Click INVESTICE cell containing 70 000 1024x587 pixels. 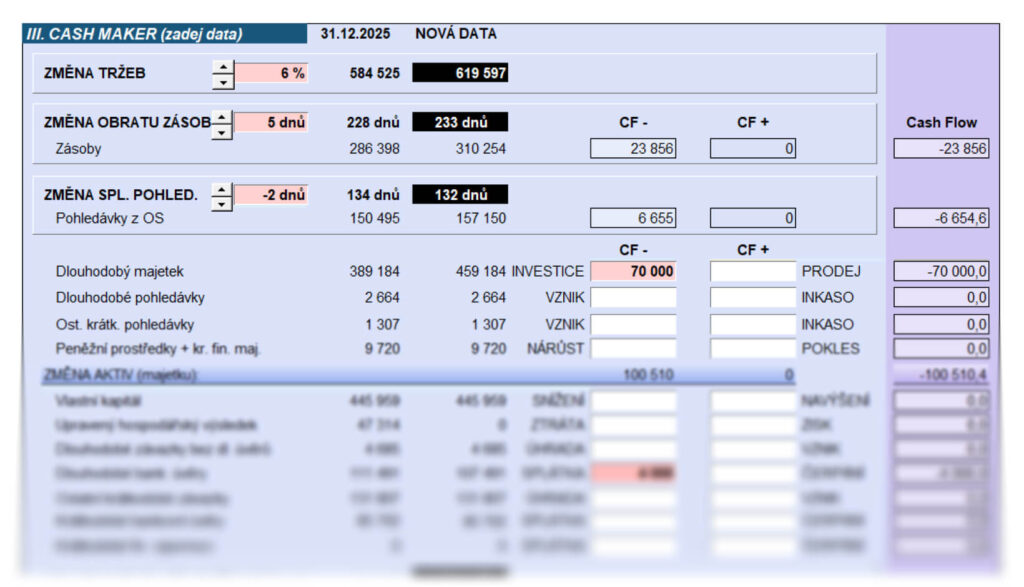[x=633, y=271]
